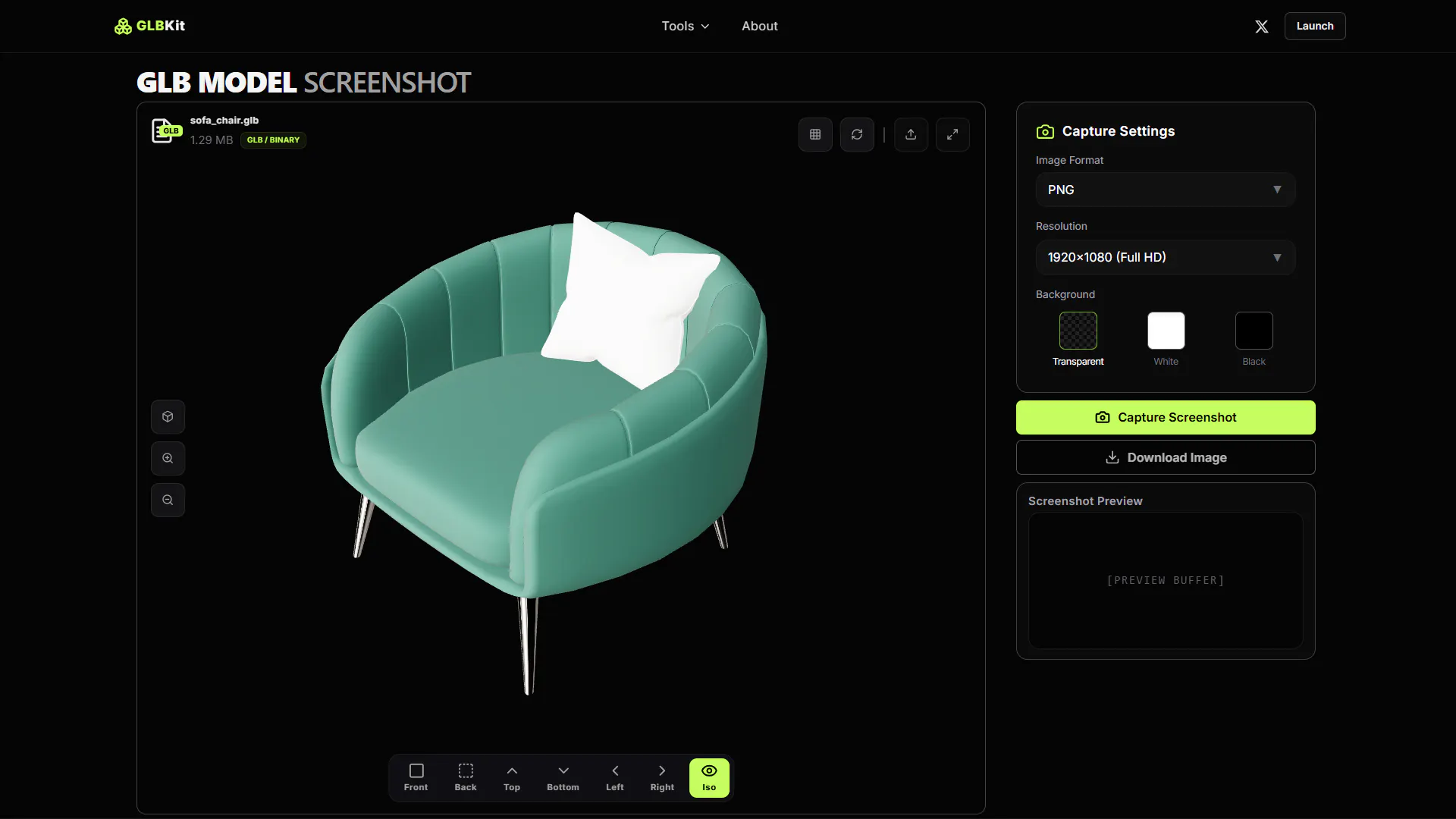
Task: Click the upload model icon
Action: click(911, 134)
